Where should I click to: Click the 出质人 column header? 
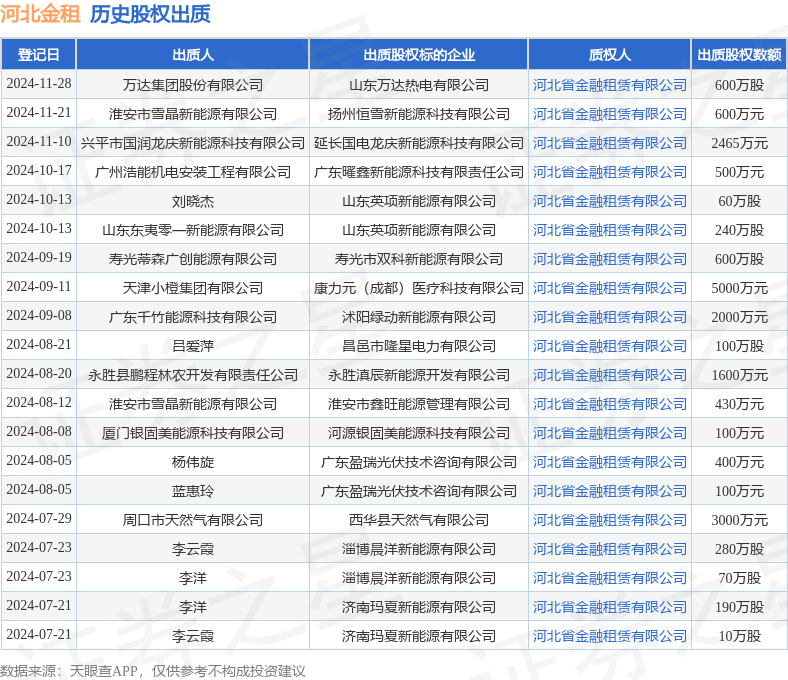[192, 54]
